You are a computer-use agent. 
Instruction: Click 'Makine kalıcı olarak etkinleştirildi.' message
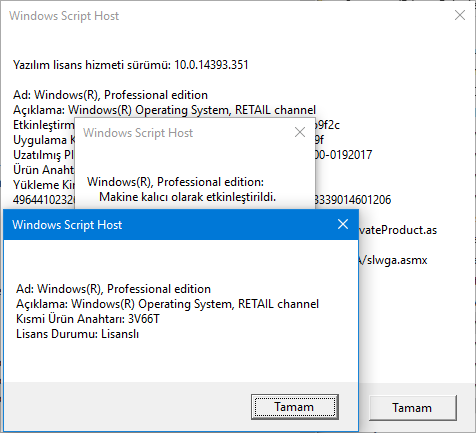click(188, 197)
